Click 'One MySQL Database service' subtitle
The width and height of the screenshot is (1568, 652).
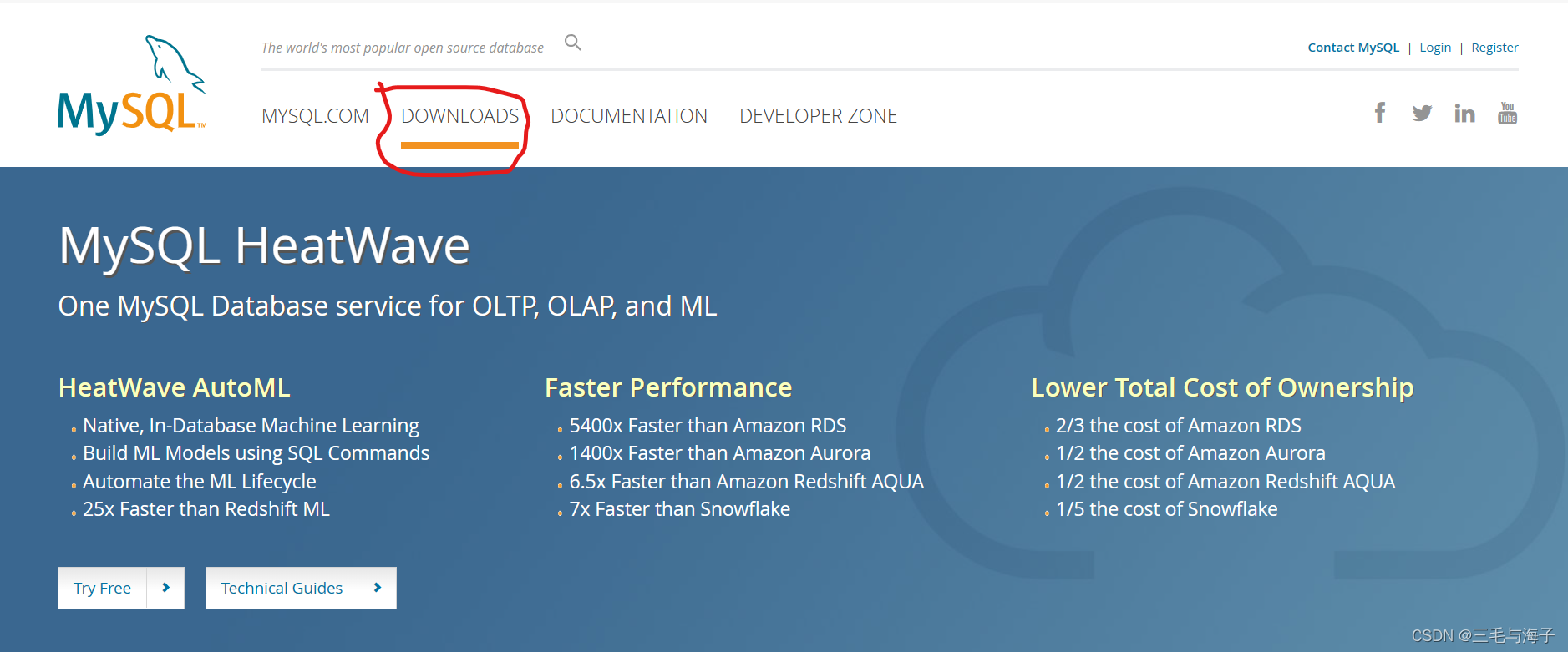(x=388, y=306)
